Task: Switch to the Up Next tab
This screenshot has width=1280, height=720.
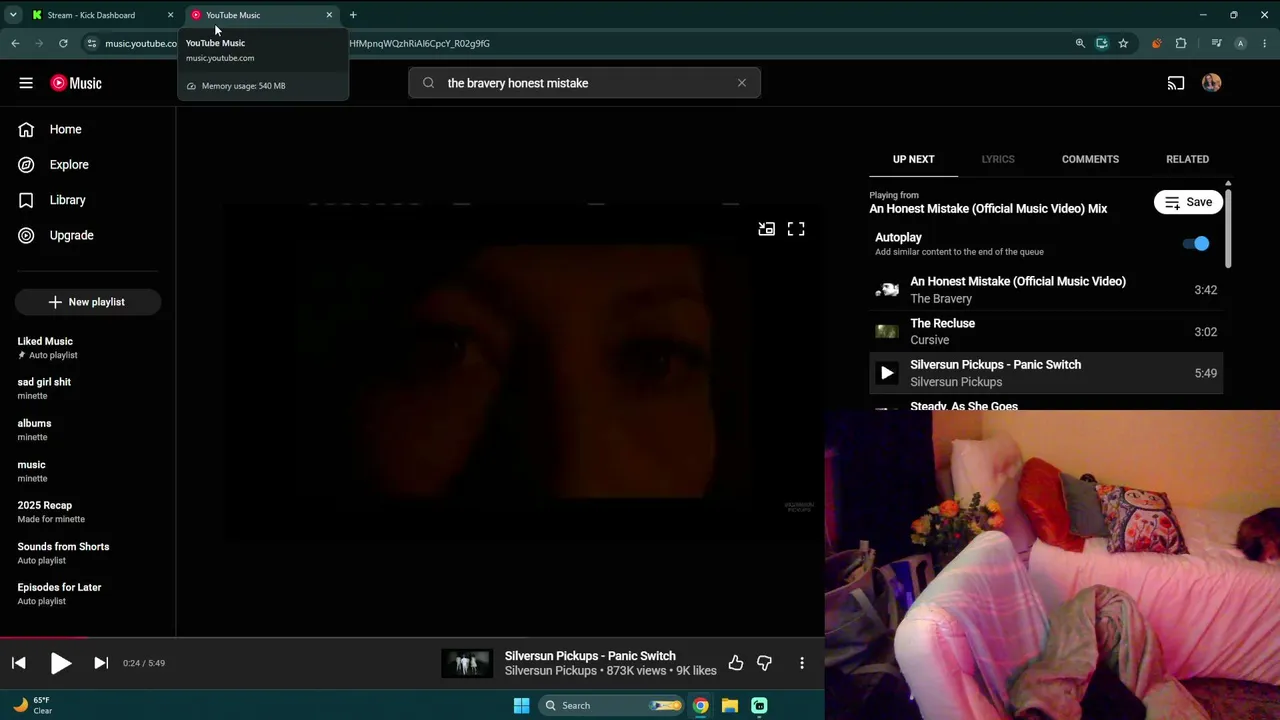Action: click(x=914, y=159)
